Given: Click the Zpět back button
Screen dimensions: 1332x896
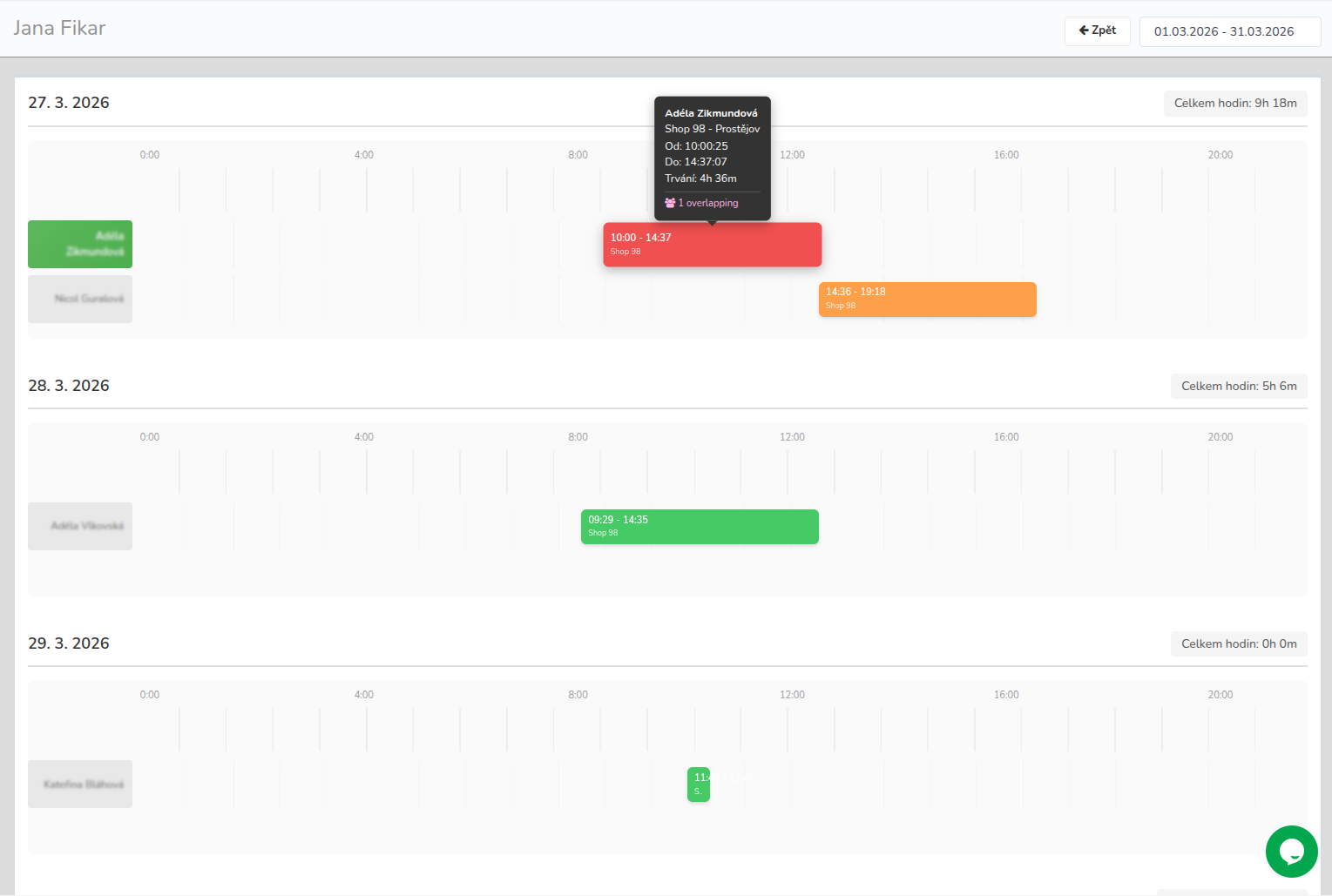Looking at the screenshot, I should 1097,30.
